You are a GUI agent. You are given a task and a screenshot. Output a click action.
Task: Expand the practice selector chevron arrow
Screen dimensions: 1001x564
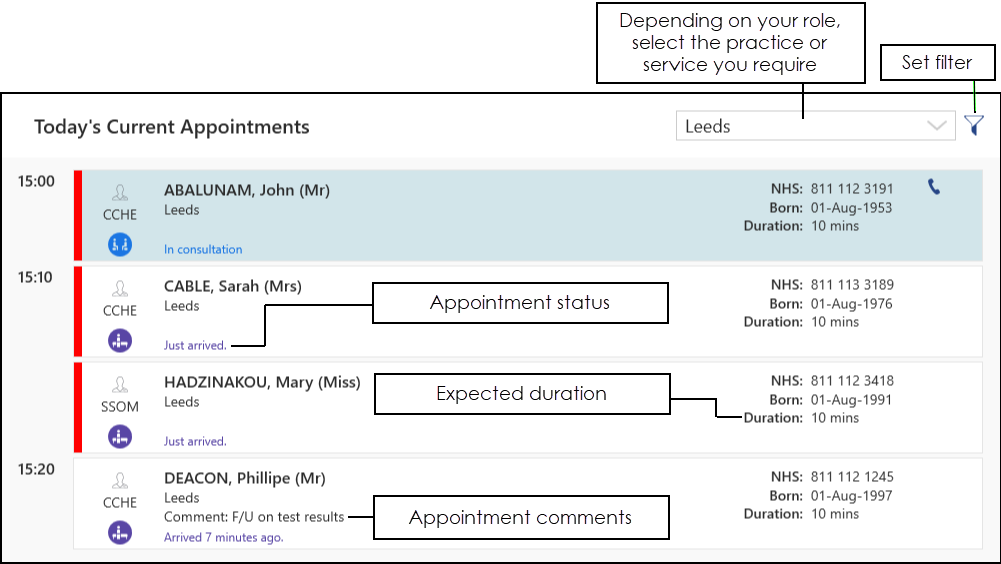(x=937, y=126)
